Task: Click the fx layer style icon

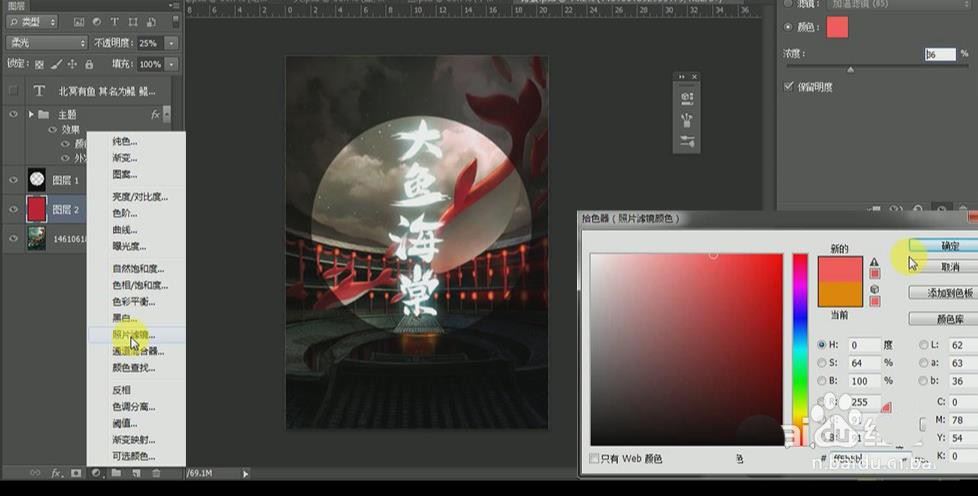Action: pos(56,474)
